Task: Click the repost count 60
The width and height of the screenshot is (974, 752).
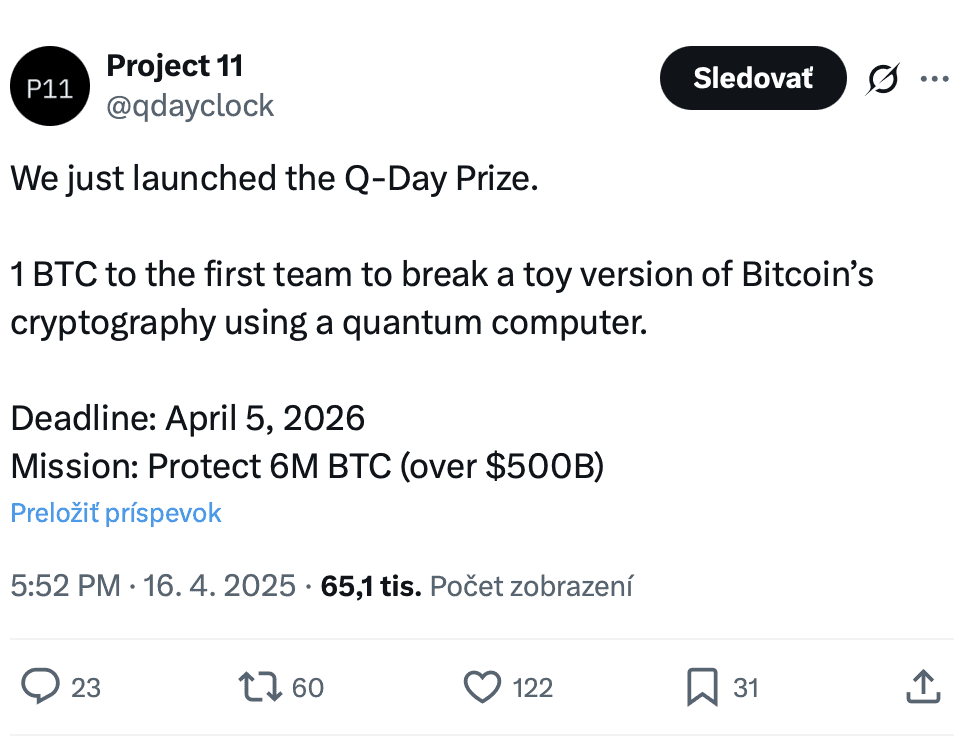Action: [308, 688]
